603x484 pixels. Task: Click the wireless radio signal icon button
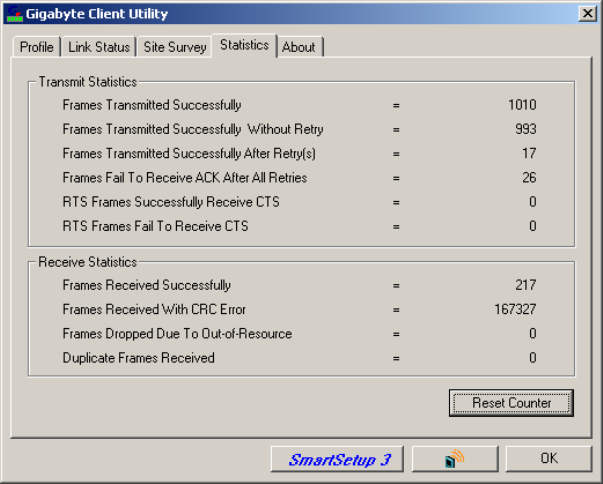pyautogui.click(x=455, y=459)
